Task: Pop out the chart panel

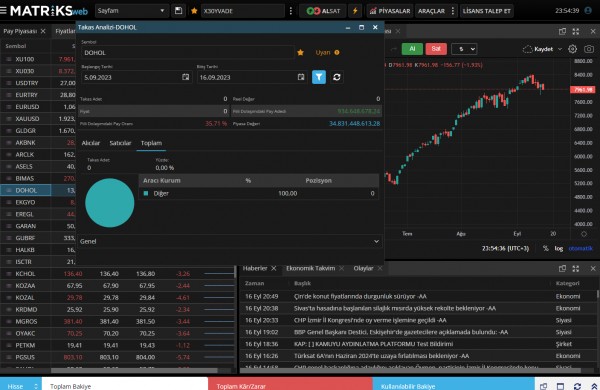Action: point(562,31)
